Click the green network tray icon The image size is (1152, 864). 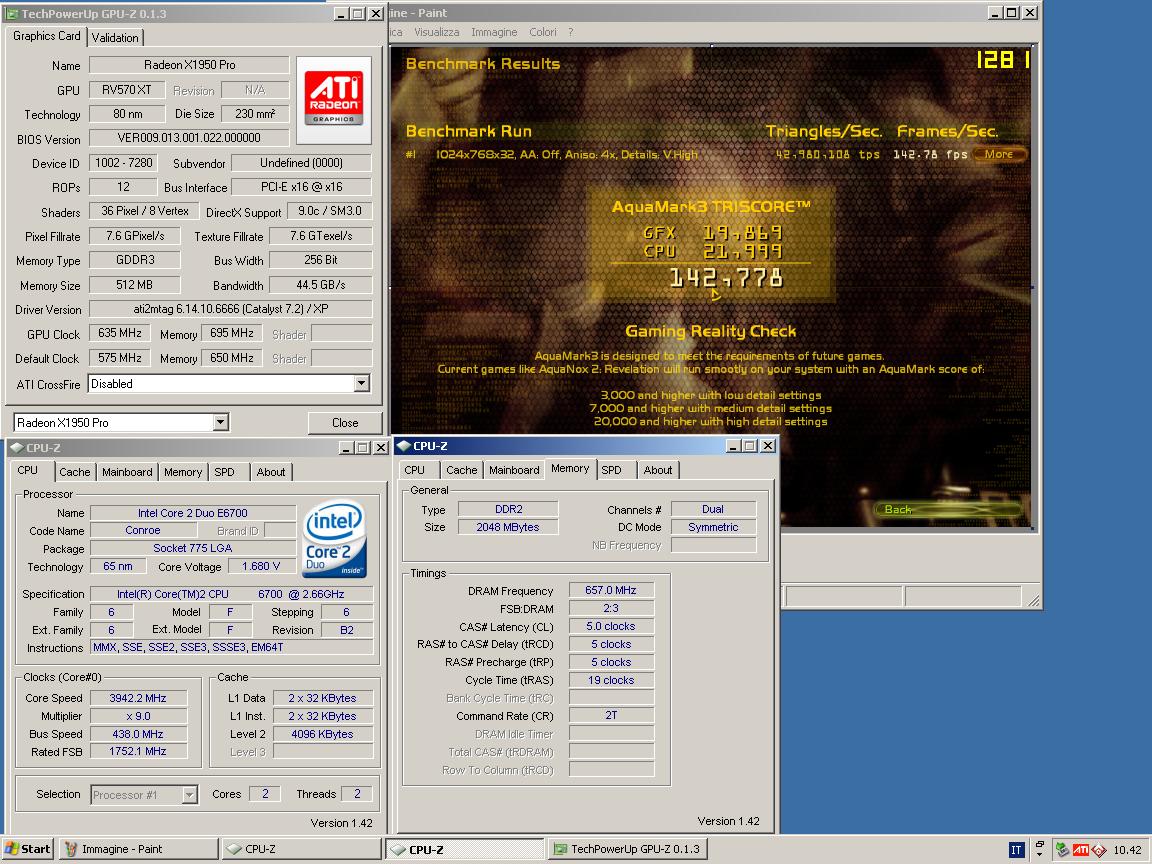tap(1062, 850)
